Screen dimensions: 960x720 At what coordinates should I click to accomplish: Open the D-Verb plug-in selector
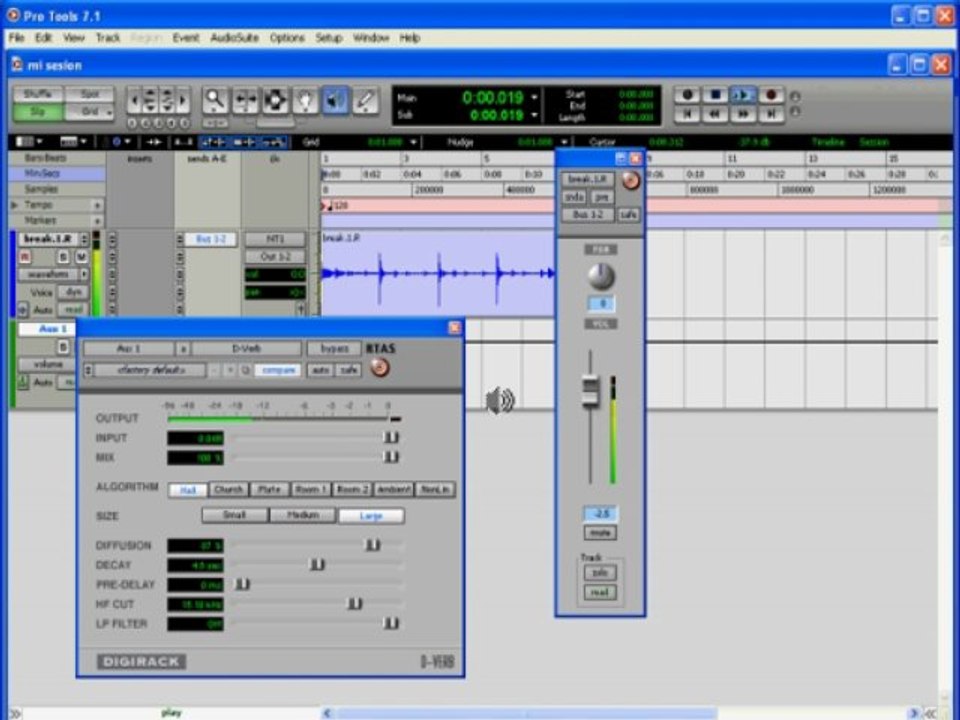[247, 348]
